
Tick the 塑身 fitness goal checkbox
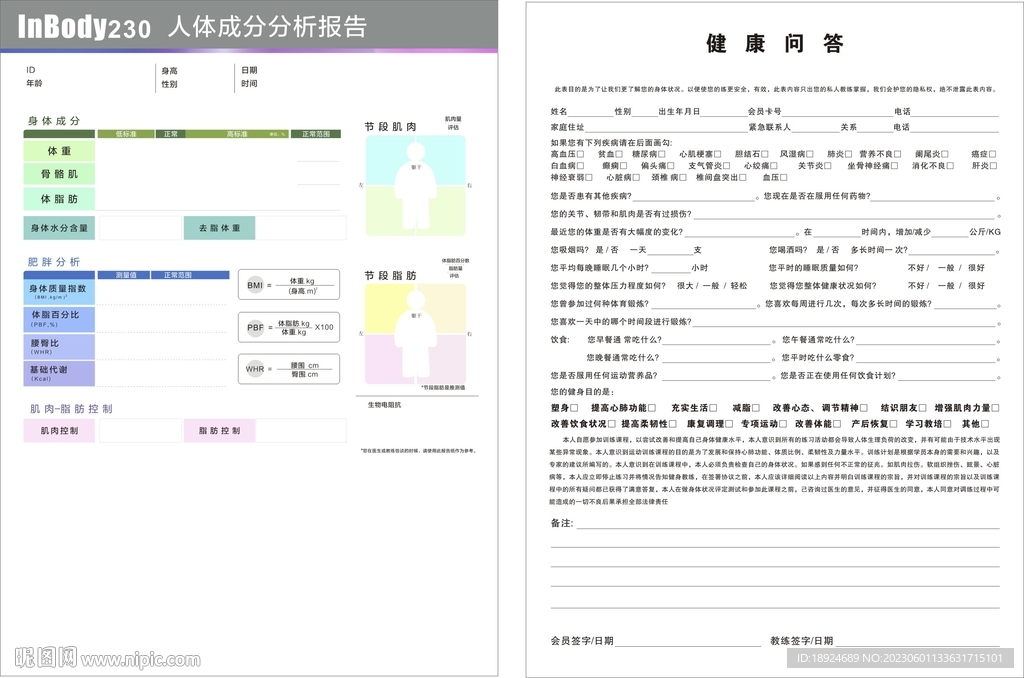574,408
